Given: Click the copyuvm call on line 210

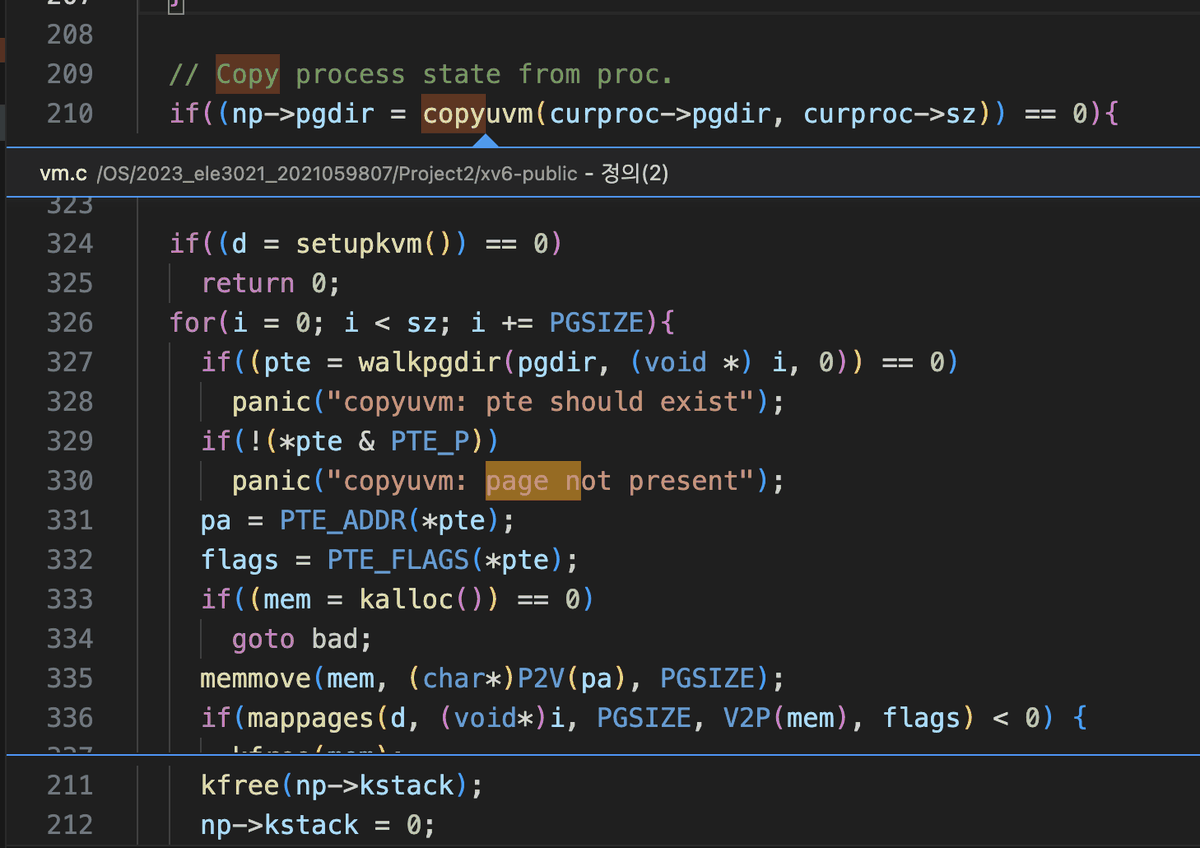Looking at the screenshot, I should point(479,113).
